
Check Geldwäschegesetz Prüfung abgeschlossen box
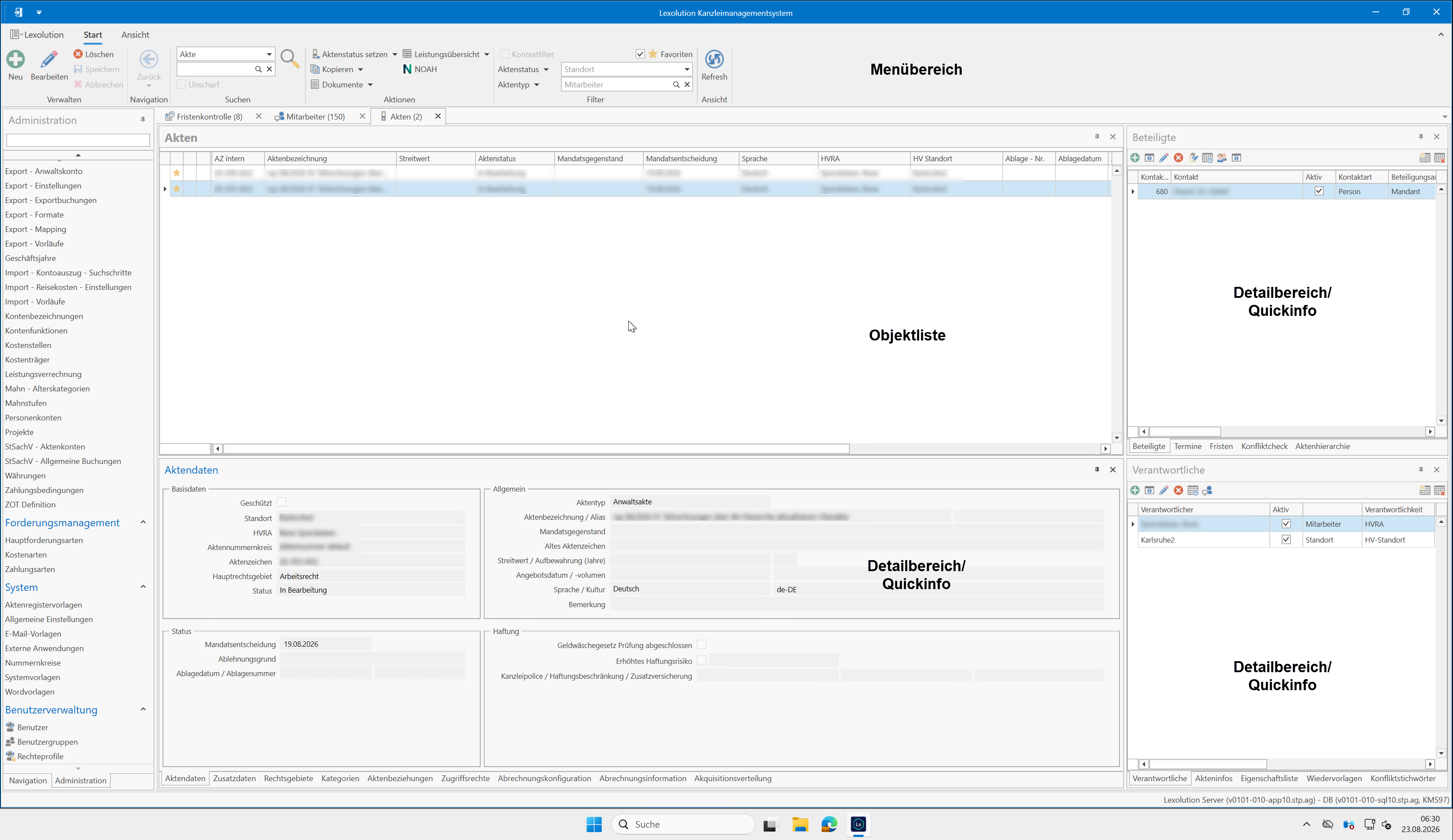click(x=701, y=644)
